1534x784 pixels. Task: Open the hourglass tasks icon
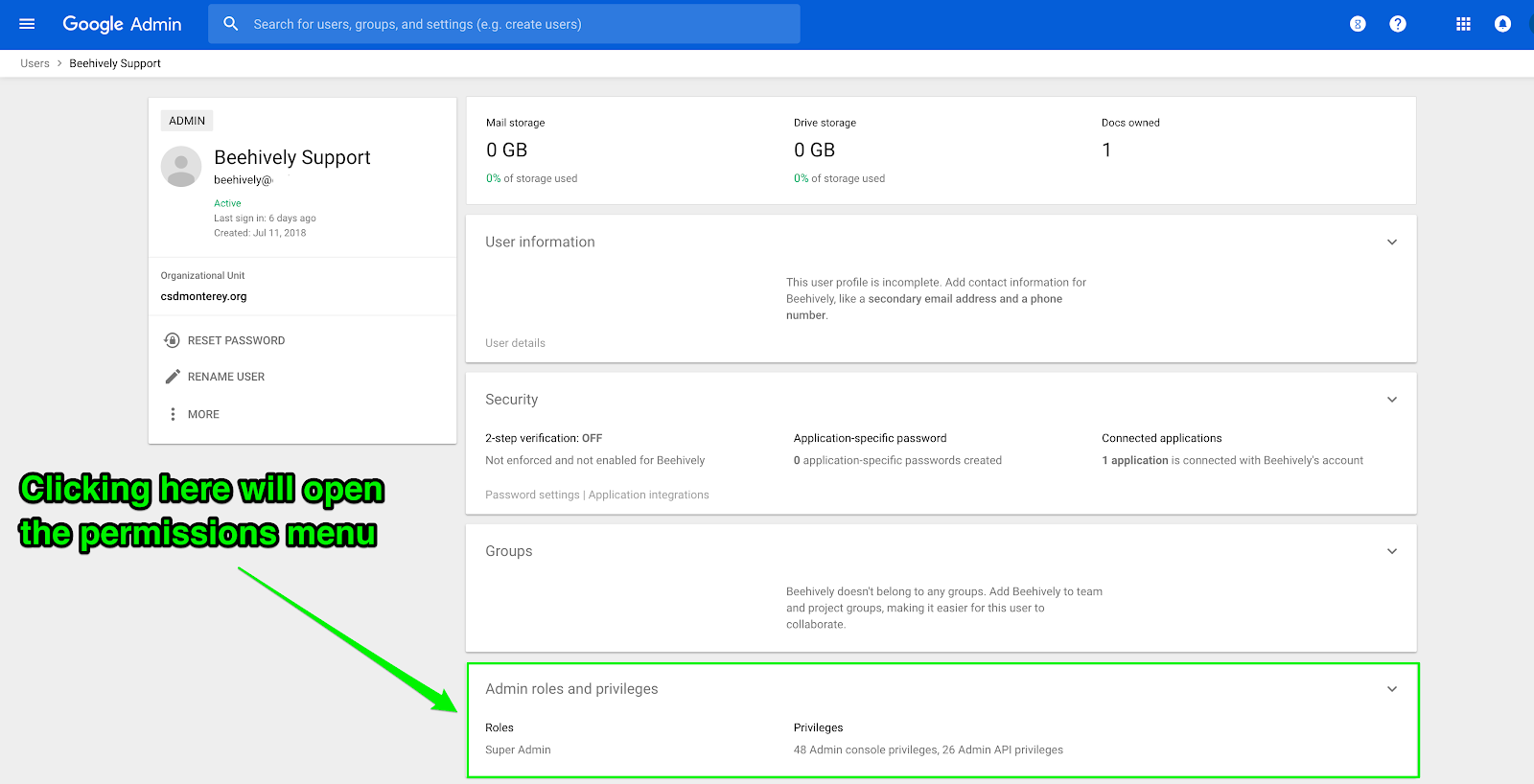coord(1358,24)
